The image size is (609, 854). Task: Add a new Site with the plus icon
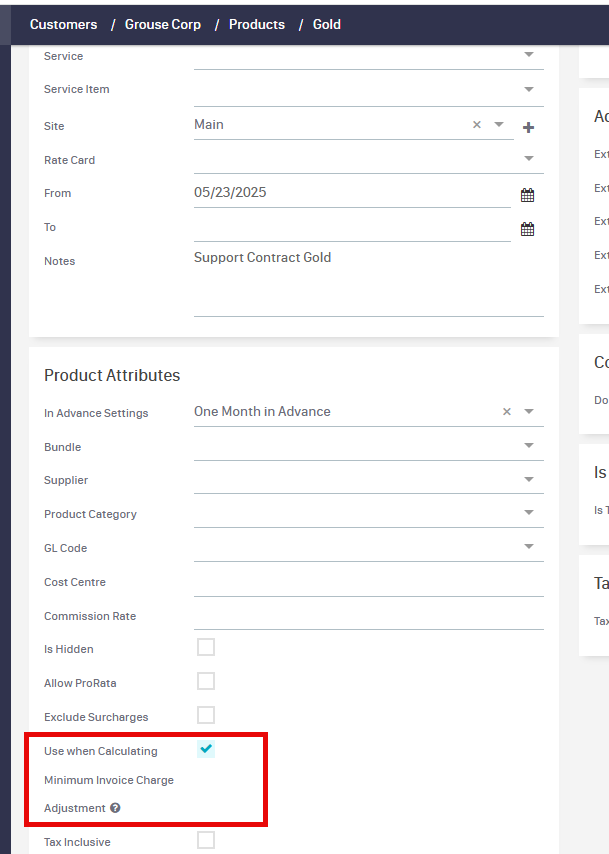[x=528, y=128]
